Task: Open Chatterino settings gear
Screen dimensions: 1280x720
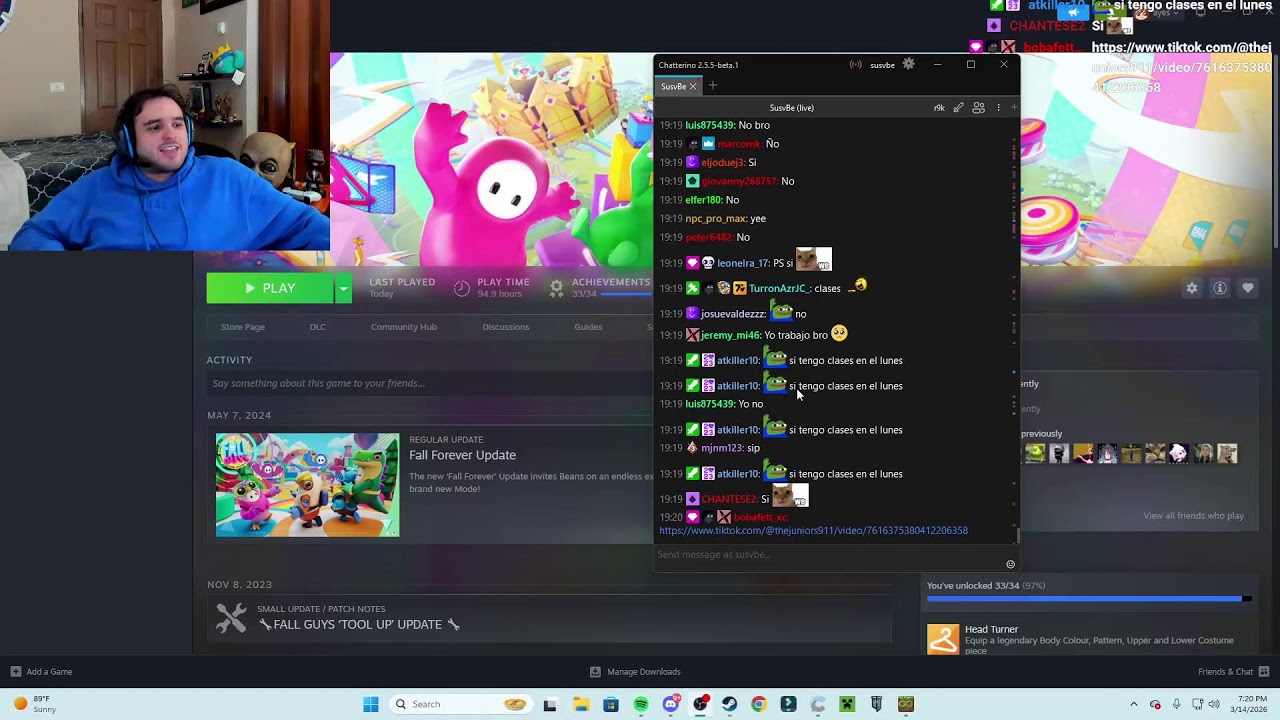Action: point(908,65)
